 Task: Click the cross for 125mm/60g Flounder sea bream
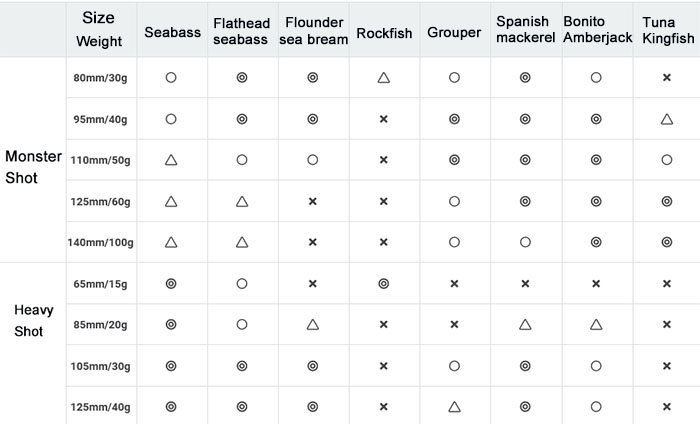tap(312, 201)
